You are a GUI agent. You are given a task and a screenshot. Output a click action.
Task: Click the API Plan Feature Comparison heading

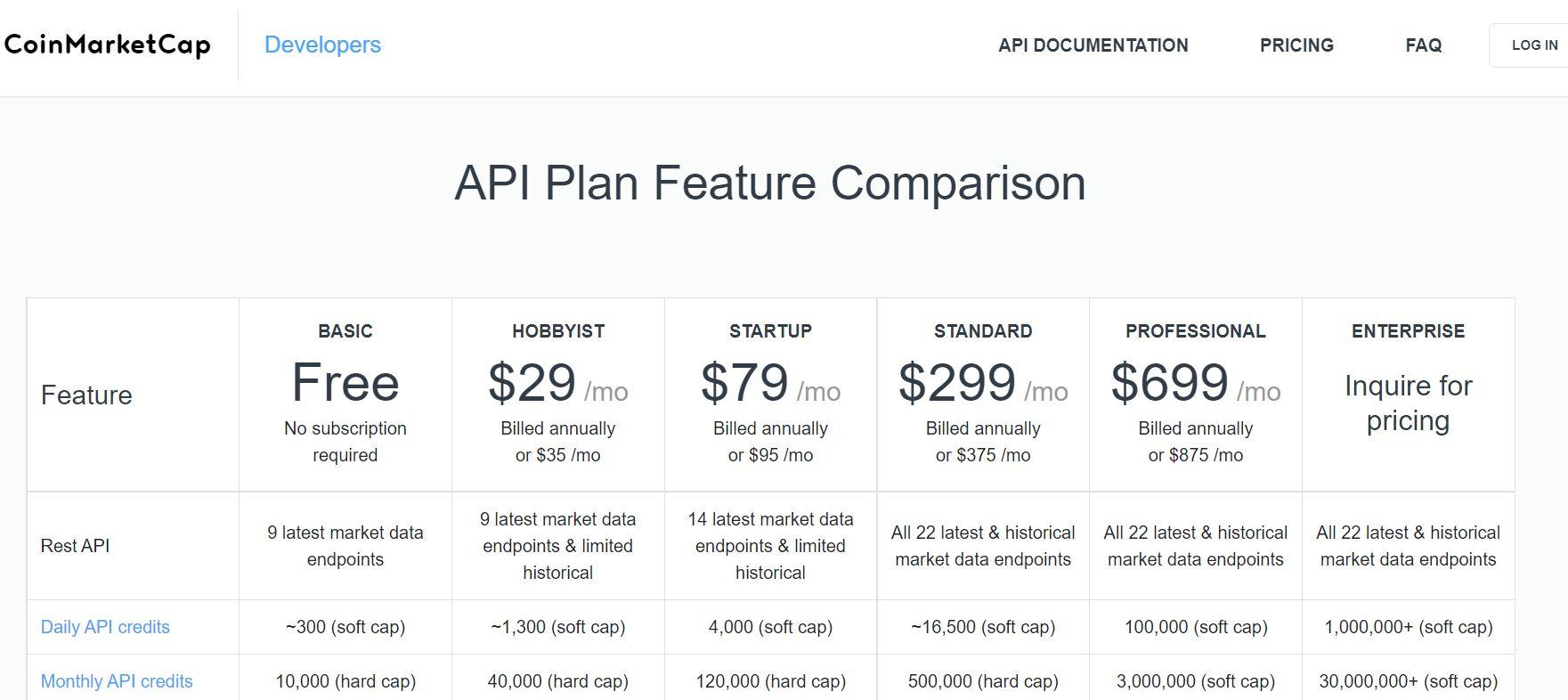[x=770, y=183]
